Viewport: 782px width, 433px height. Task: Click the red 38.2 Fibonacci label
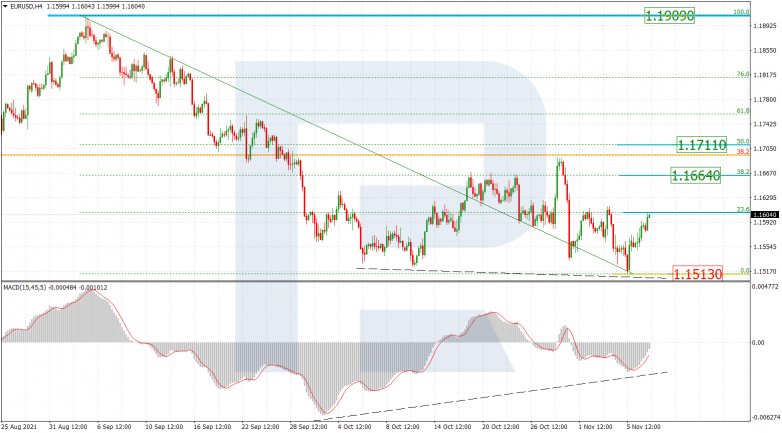pyautogui.click(x=743, y=152)
